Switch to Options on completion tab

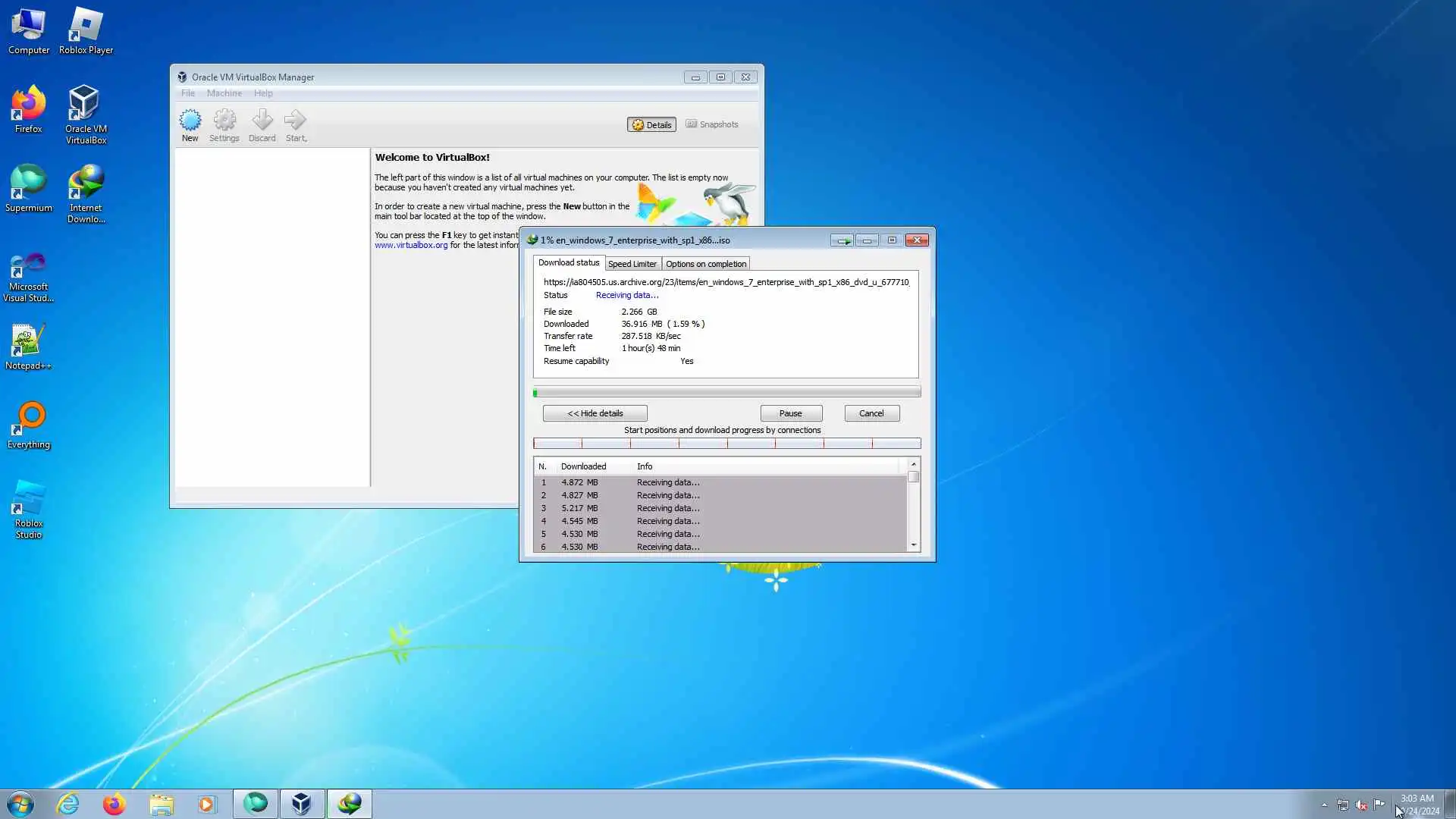705,264
